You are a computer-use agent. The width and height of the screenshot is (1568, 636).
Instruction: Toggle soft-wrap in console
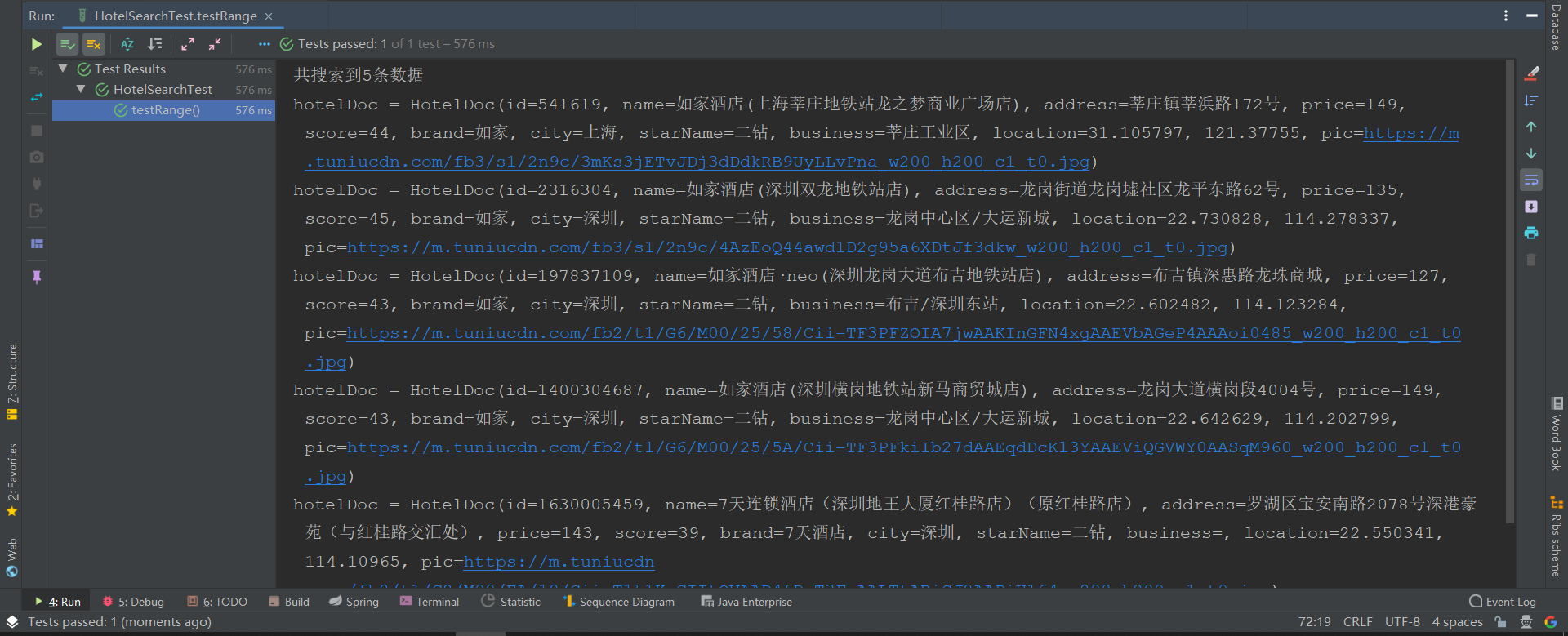pyautogui.click(x=1531, y=180)
